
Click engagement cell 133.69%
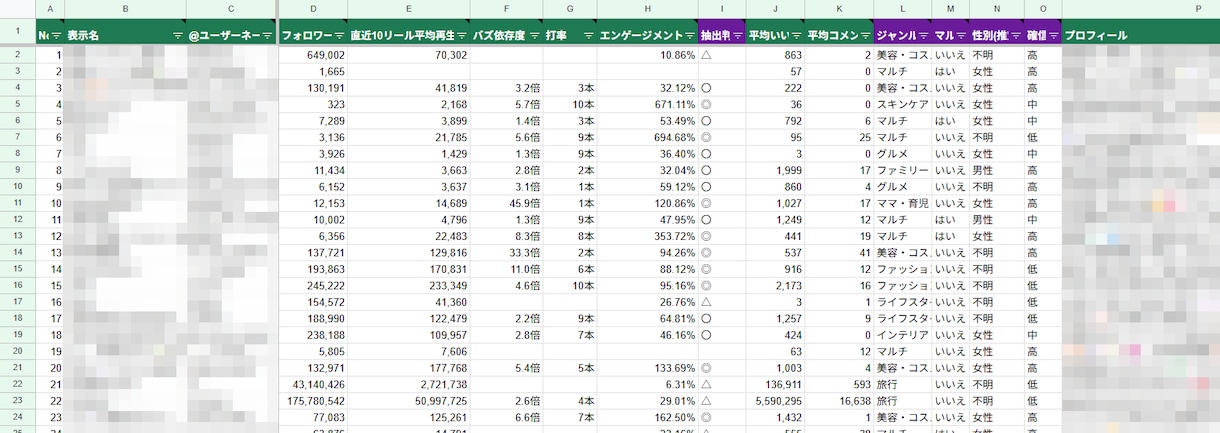648,368
